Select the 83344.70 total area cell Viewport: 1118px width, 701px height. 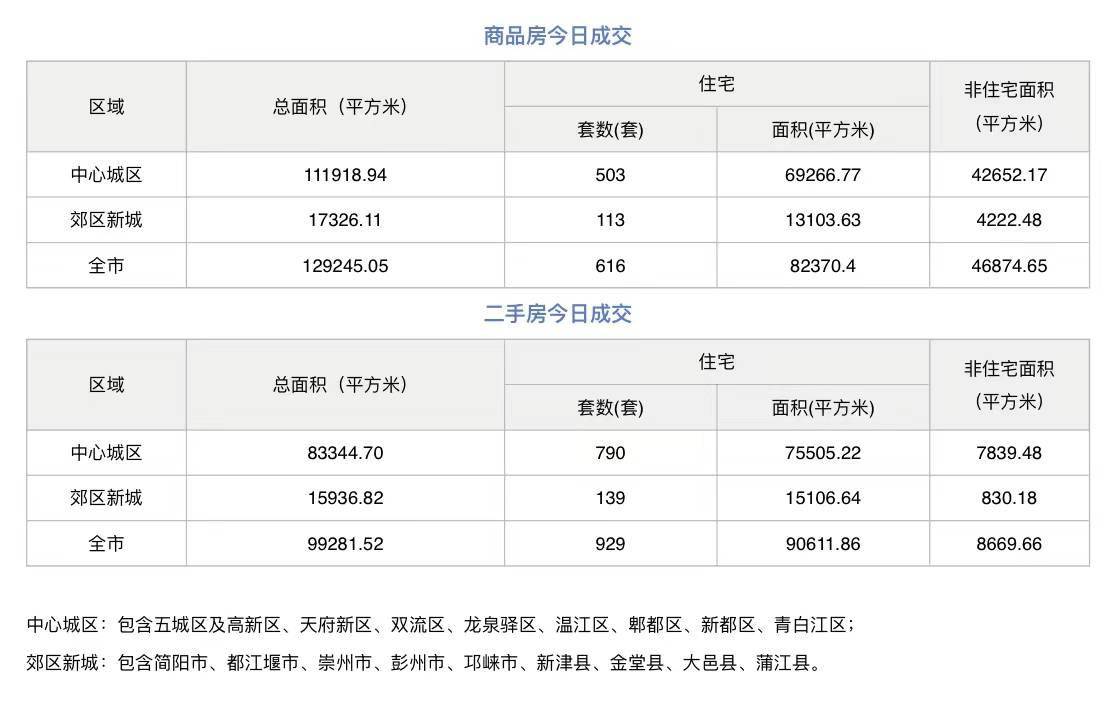[345, 453]
